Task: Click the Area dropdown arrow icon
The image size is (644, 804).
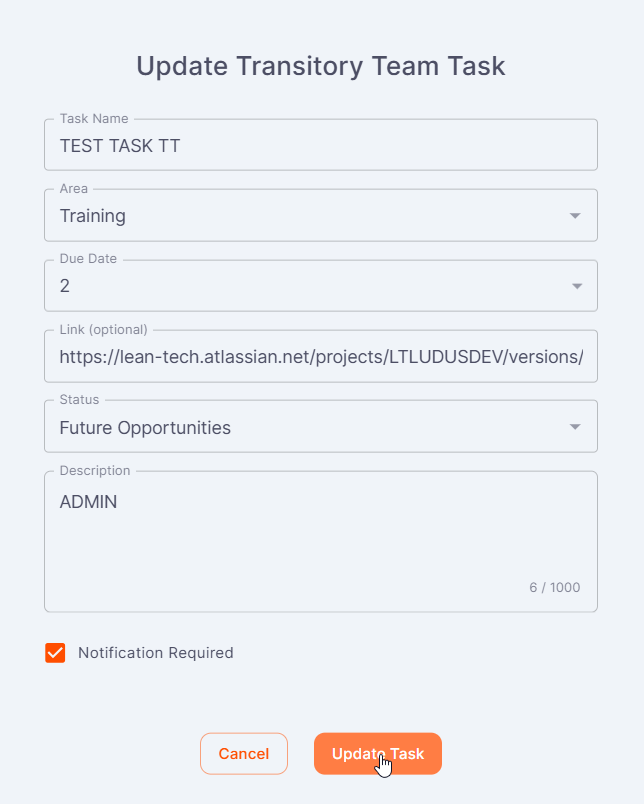Action: [575, 216]
